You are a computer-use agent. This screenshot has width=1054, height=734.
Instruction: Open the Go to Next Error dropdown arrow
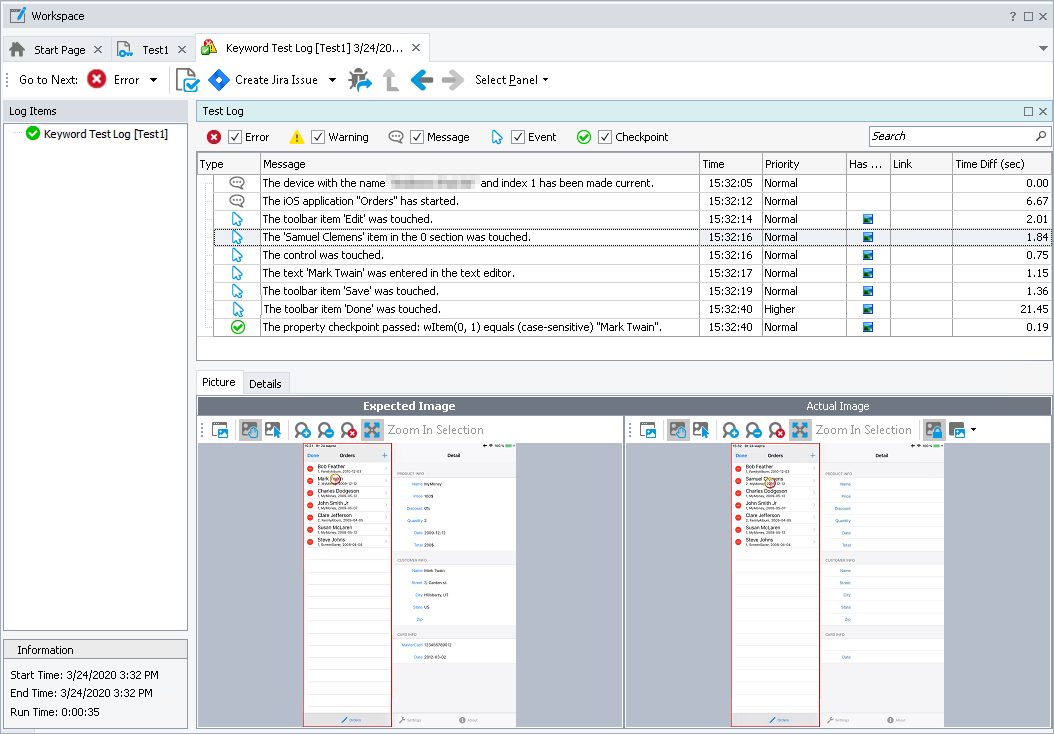pos(153,80)
